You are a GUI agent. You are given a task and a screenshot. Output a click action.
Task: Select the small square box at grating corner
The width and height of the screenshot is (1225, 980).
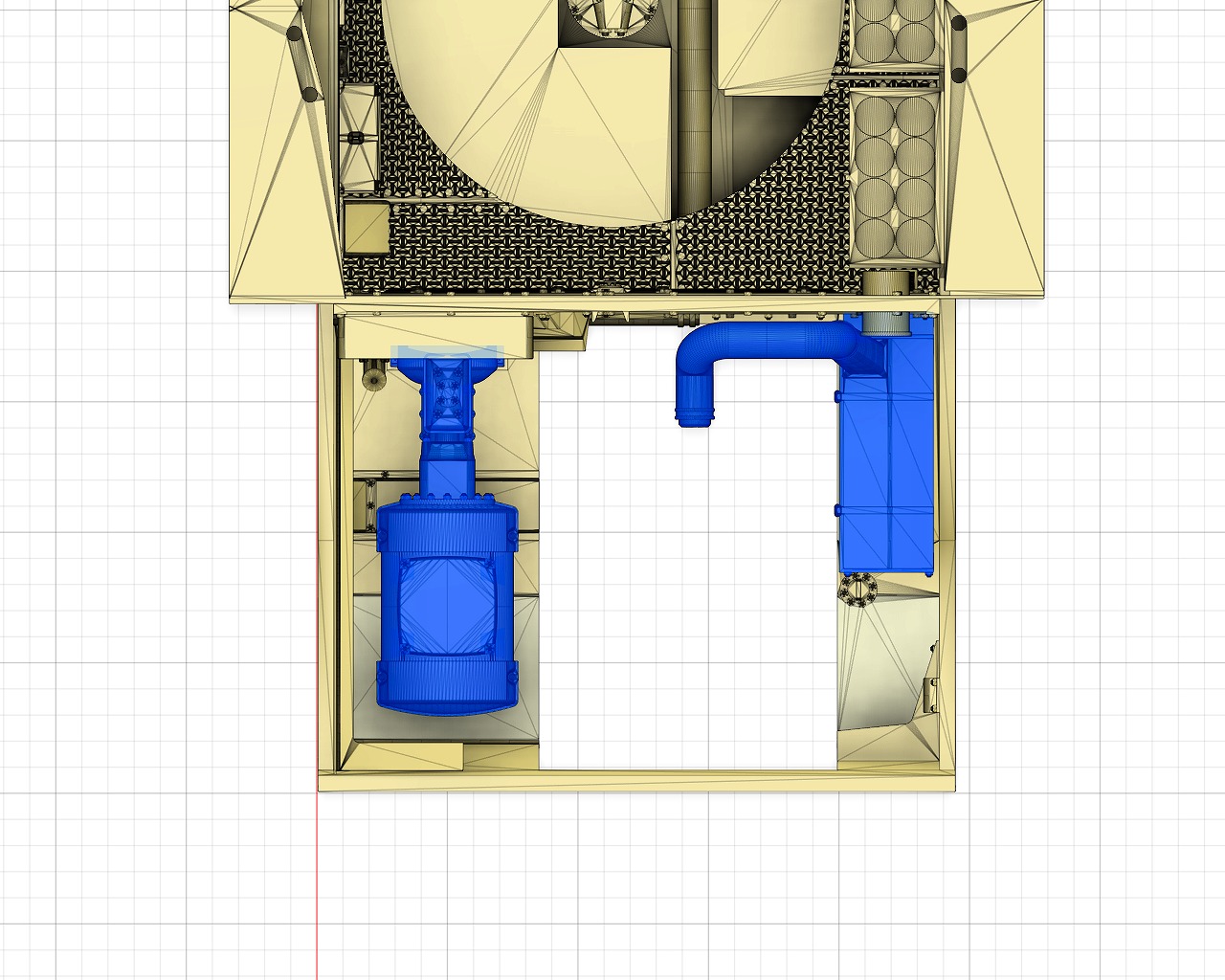pos(366,227)
